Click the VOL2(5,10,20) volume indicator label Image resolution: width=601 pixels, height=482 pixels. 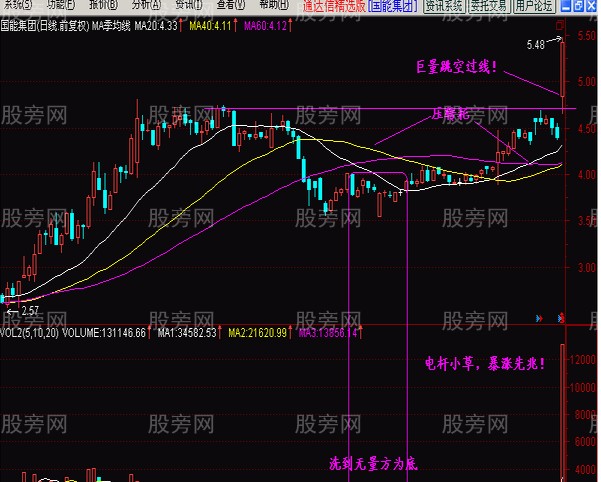(30, 333)
